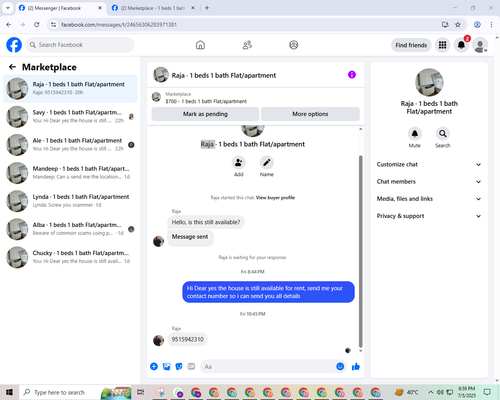Open the Facebook logo home link

[14, 45]
